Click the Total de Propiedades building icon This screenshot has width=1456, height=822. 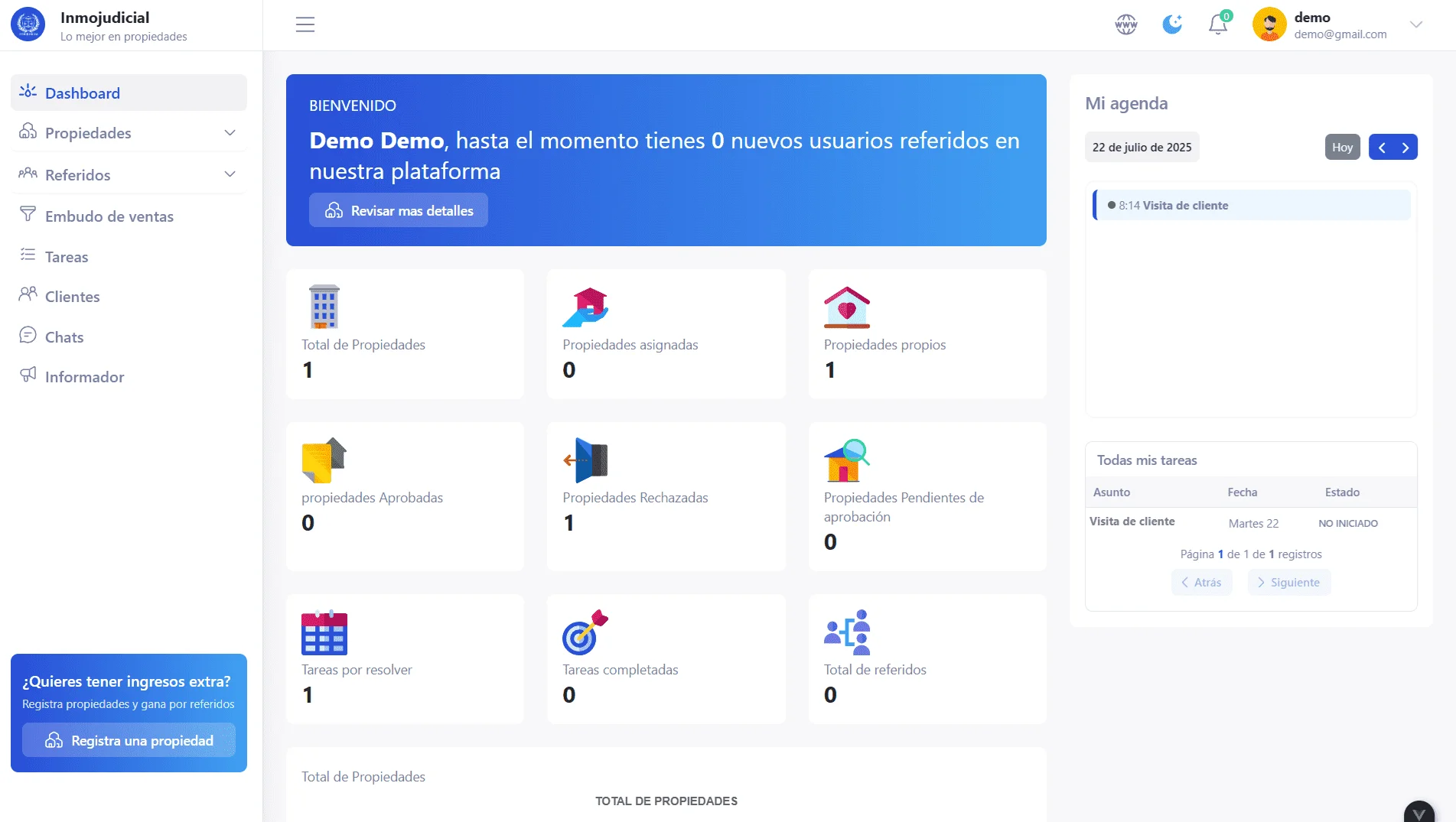coord(324,306)
